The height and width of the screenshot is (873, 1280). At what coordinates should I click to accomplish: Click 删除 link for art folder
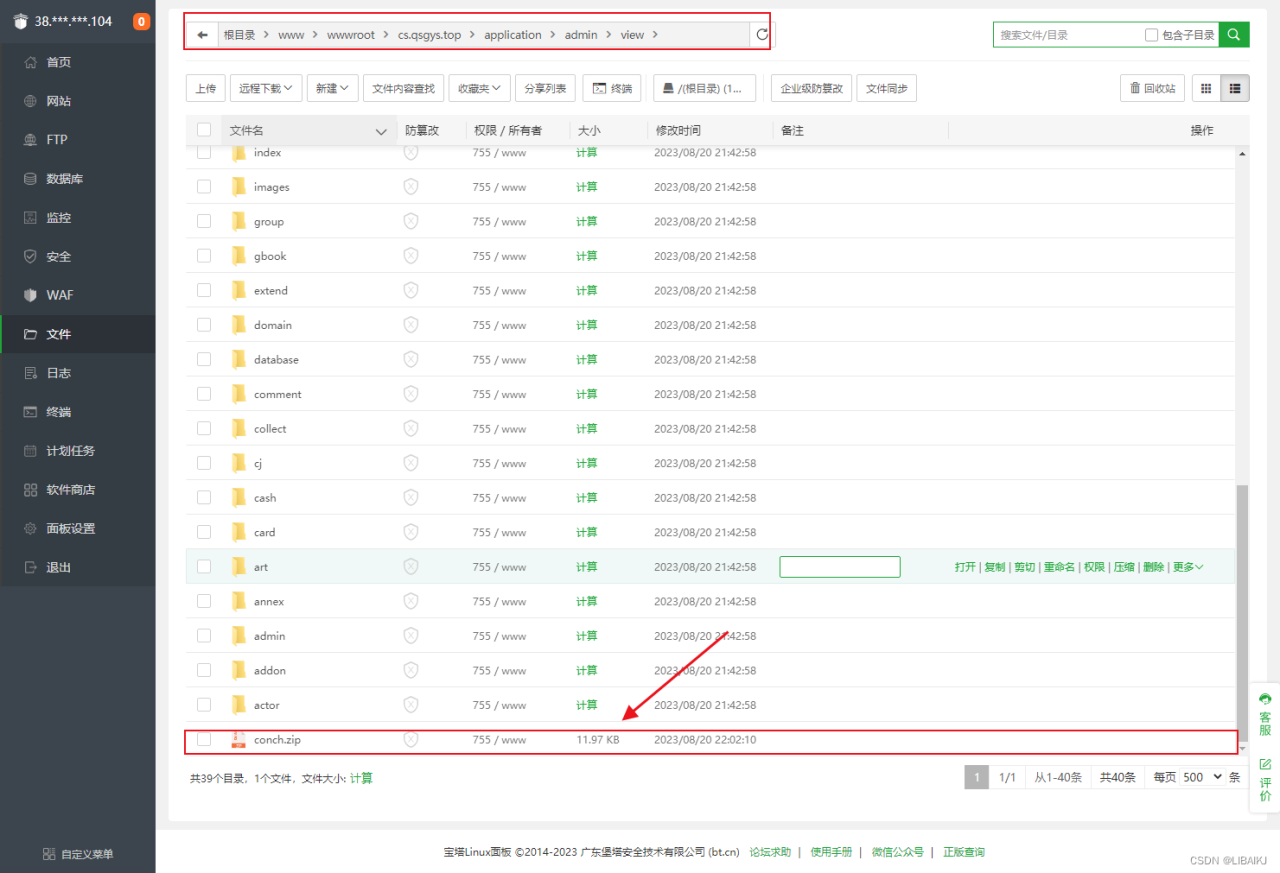[x=1153, y=567]
